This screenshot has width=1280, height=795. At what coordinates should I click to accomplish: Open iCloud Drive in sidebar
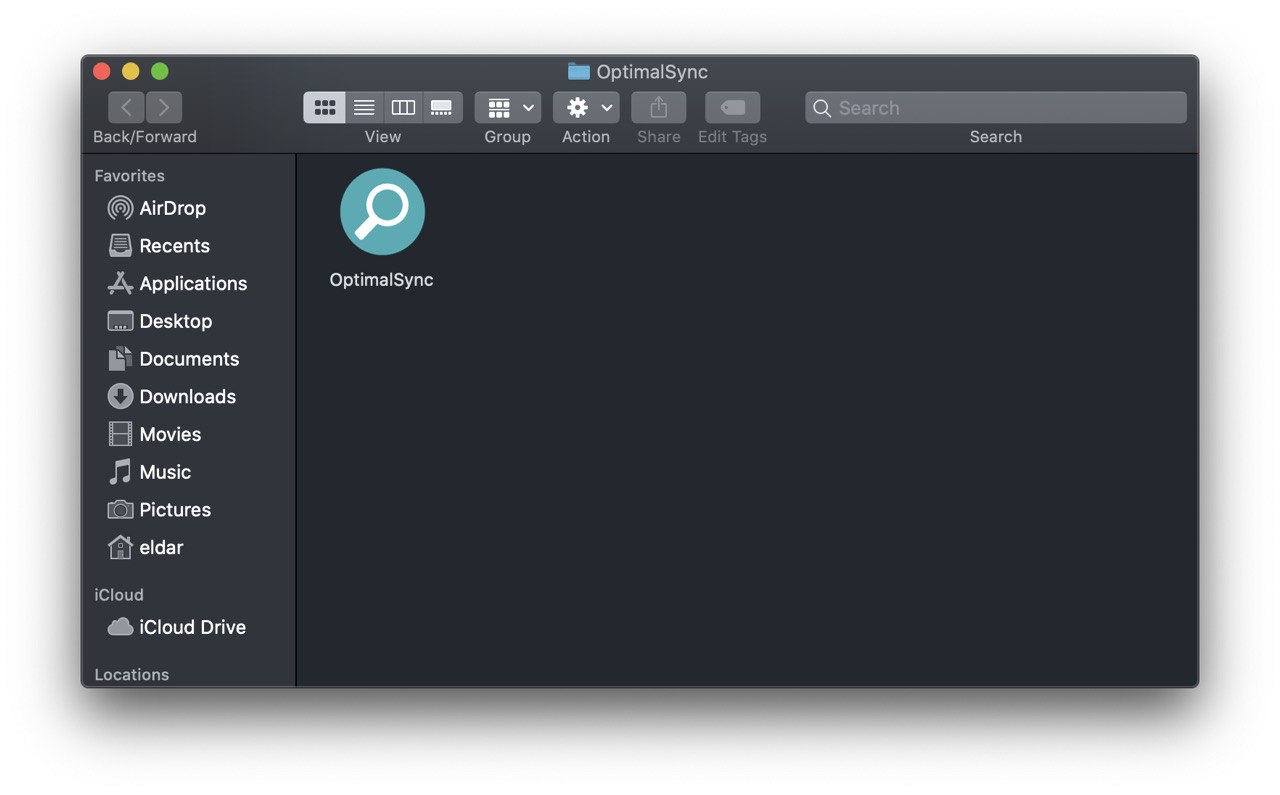point(176,627)
